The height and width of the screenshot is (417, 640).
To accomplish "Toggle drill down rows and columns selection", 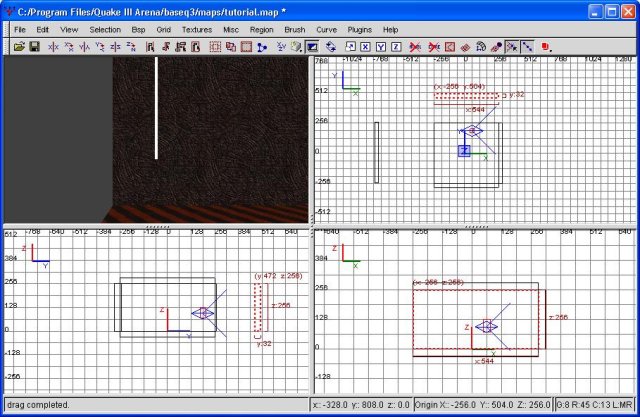I will pyautogui.click(x=527, y=47).
